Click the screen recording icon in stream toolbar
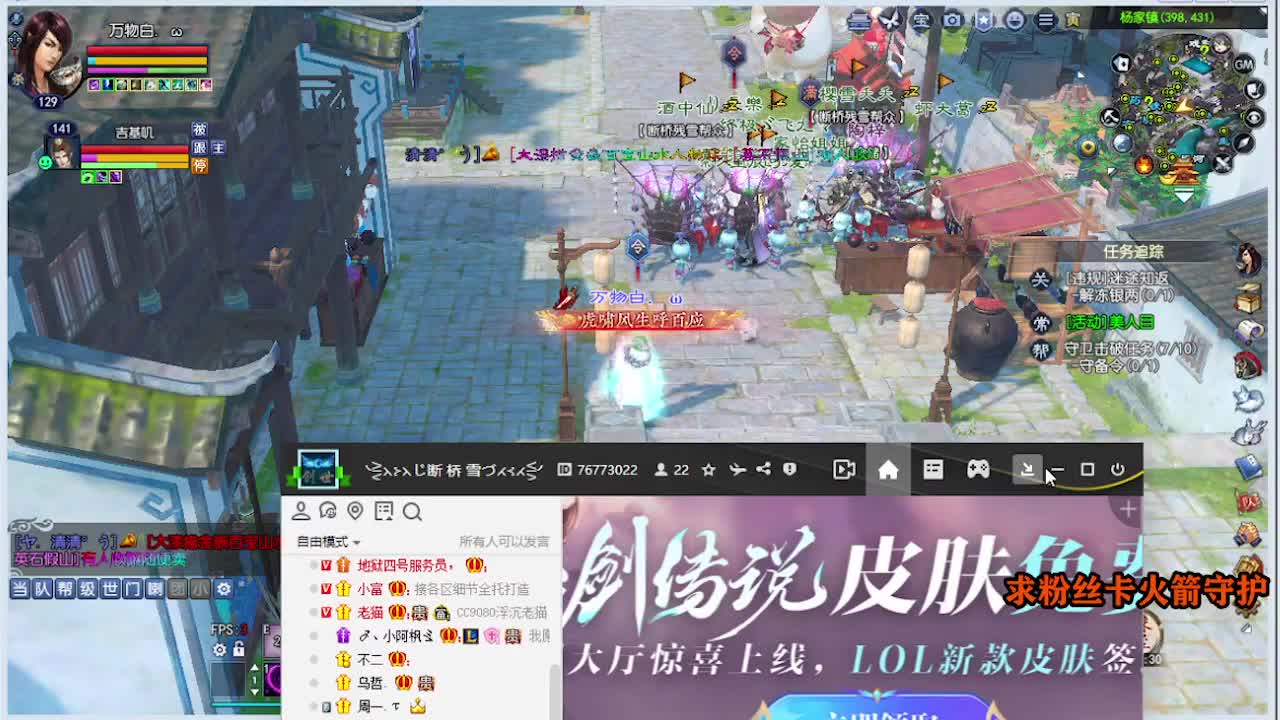The image size is (1280, 720). 844,470
